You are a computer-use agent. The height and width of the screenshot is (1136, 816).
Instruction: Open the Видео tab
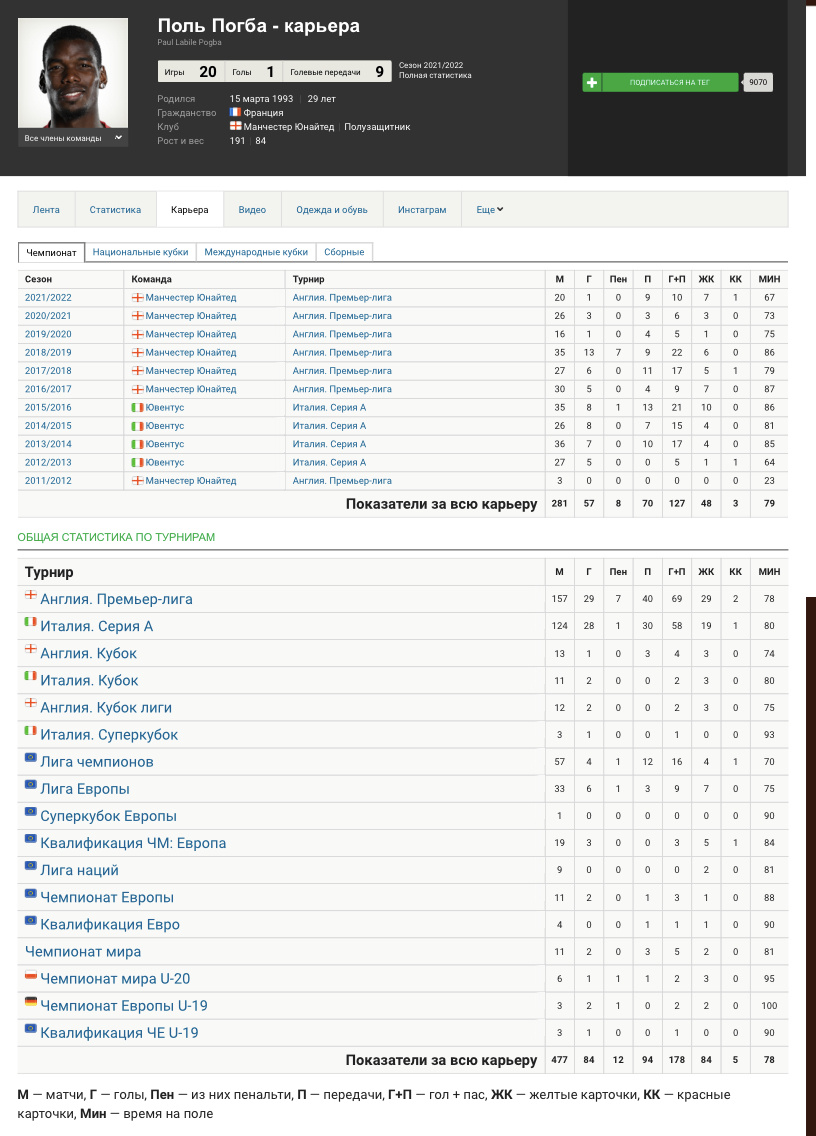coord(252,209)
